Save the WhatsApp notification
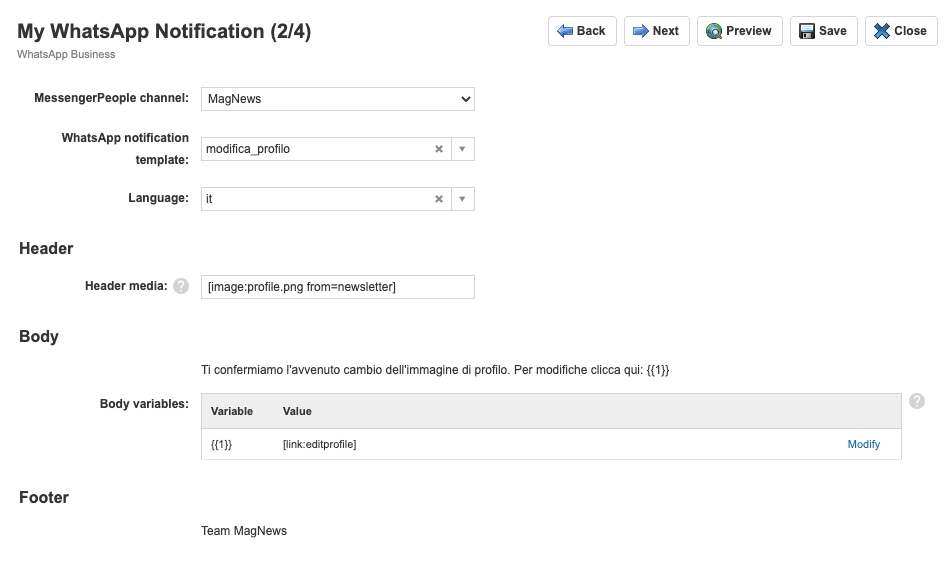 (x=823, y=31)
